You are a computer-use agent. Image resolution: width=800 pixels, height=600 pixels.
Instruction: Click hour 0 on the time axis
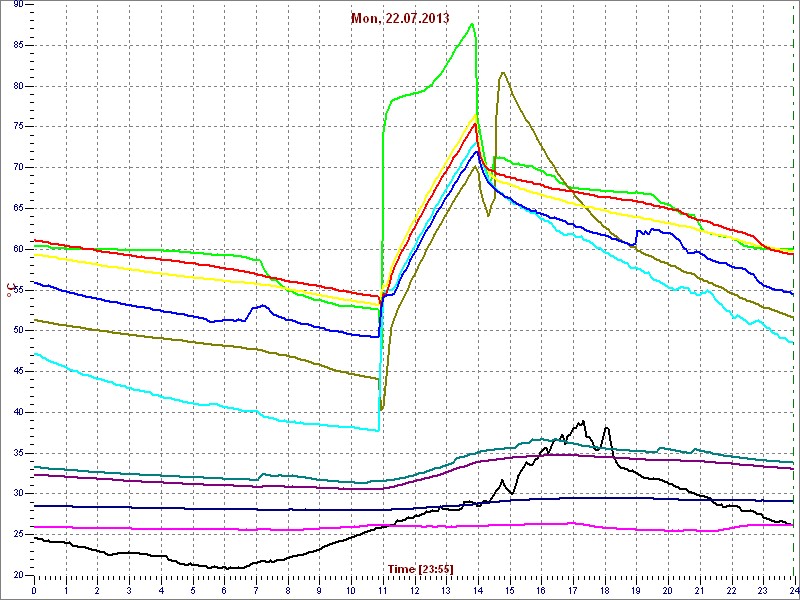point(34,590)
